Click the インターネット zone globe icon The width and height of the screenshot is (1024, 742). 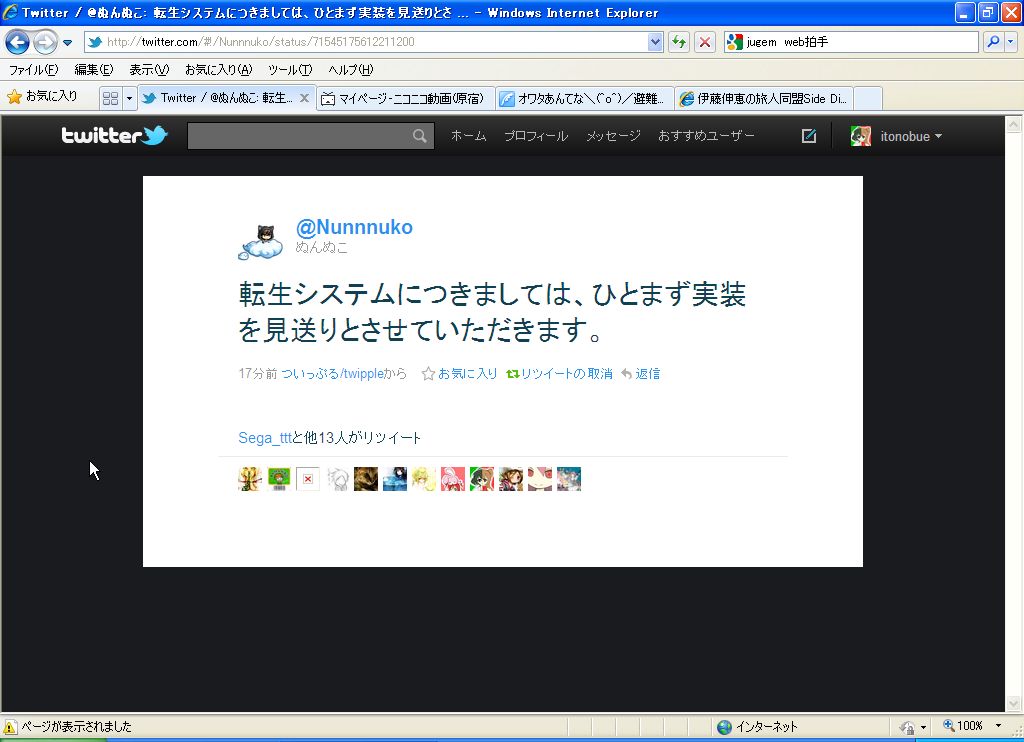click(x=724, y=726)
